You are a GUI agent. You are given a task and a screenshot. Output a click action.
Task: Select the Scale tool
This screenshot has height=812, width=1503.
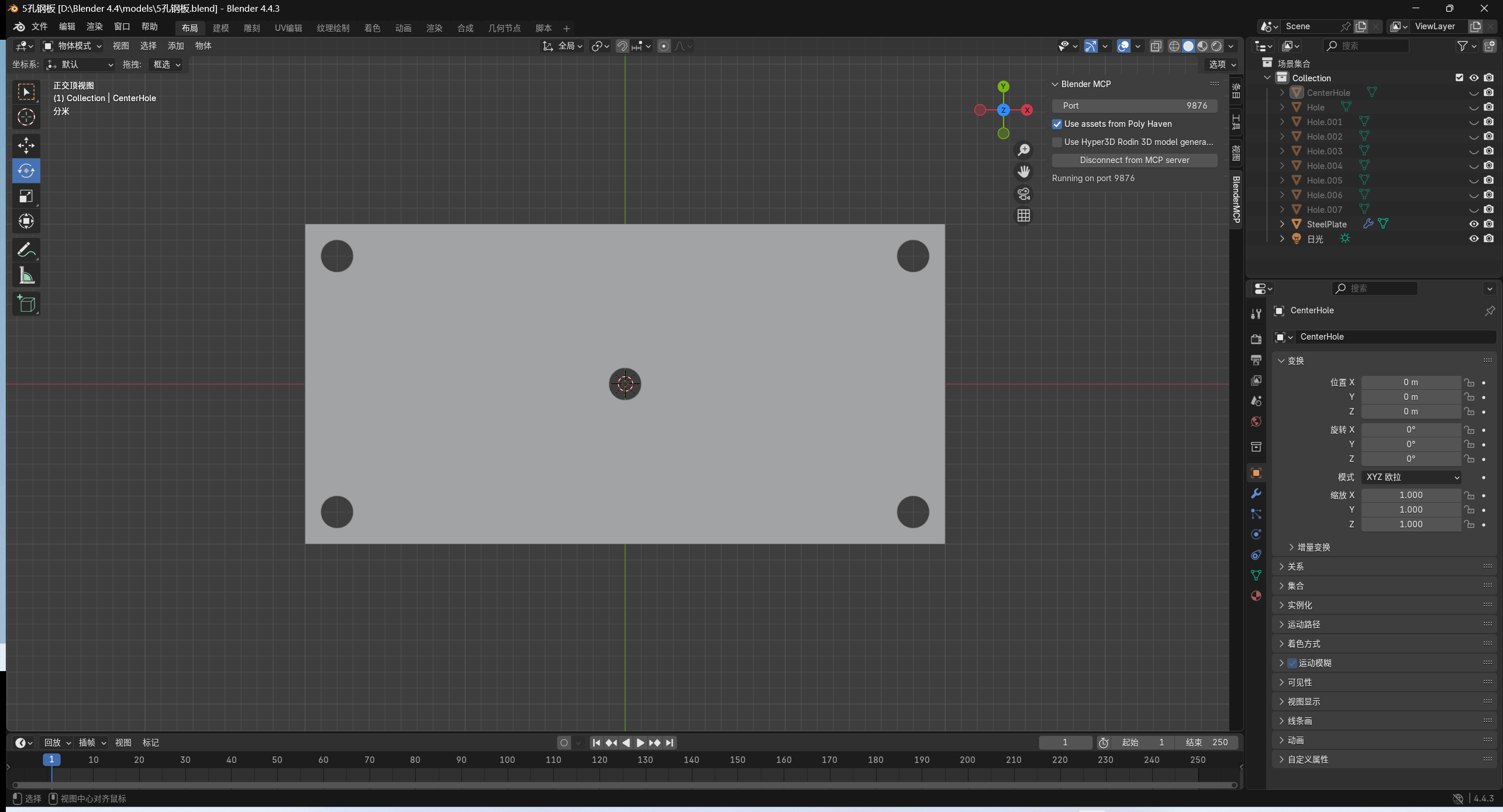pos(26,196)
